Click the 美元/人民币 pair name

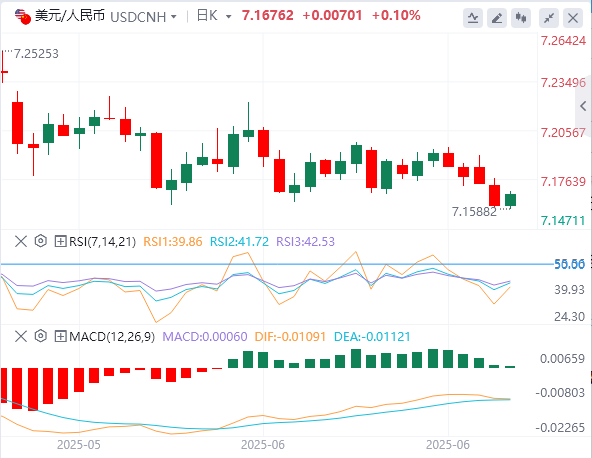click(x=70, y=16)
